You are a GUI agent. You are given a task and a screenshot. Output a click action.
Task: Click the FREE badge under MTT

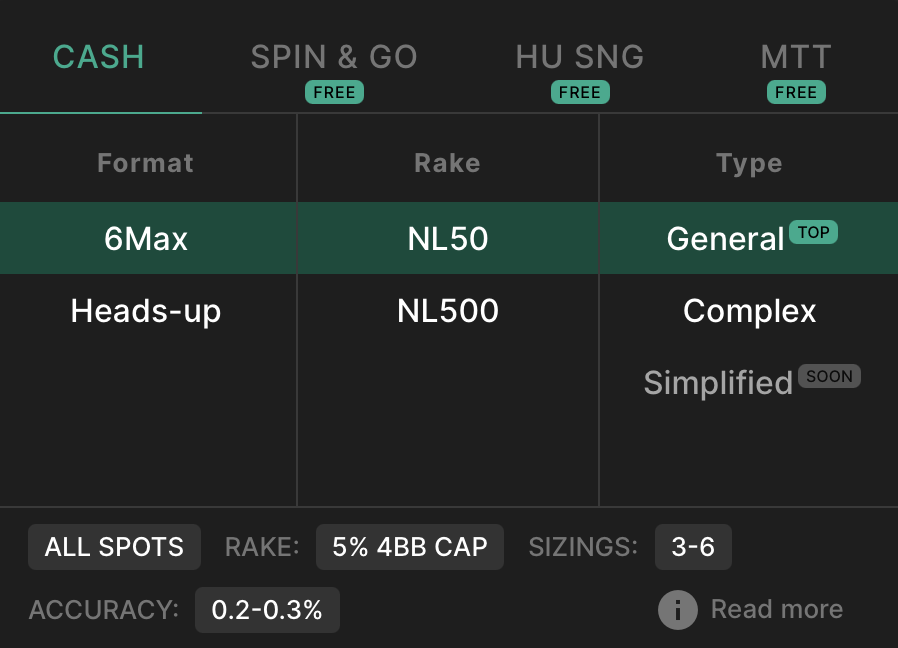tap(796, 92)
